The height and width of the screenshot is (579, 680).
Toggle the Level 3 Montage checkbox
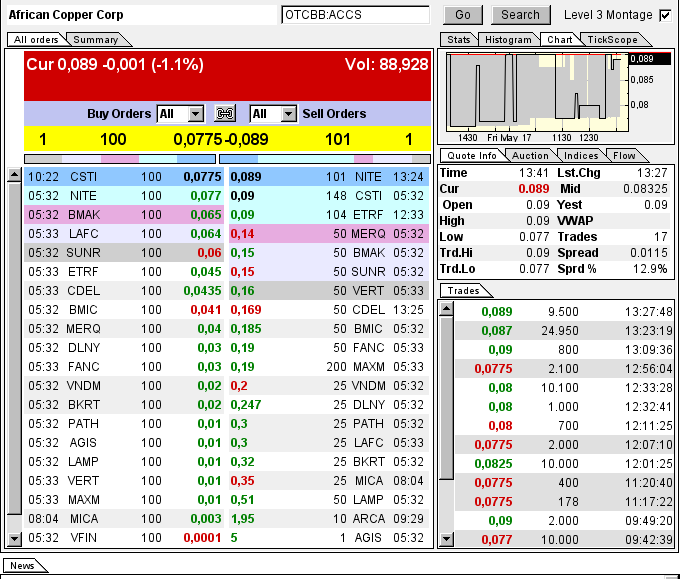point(666,15)
